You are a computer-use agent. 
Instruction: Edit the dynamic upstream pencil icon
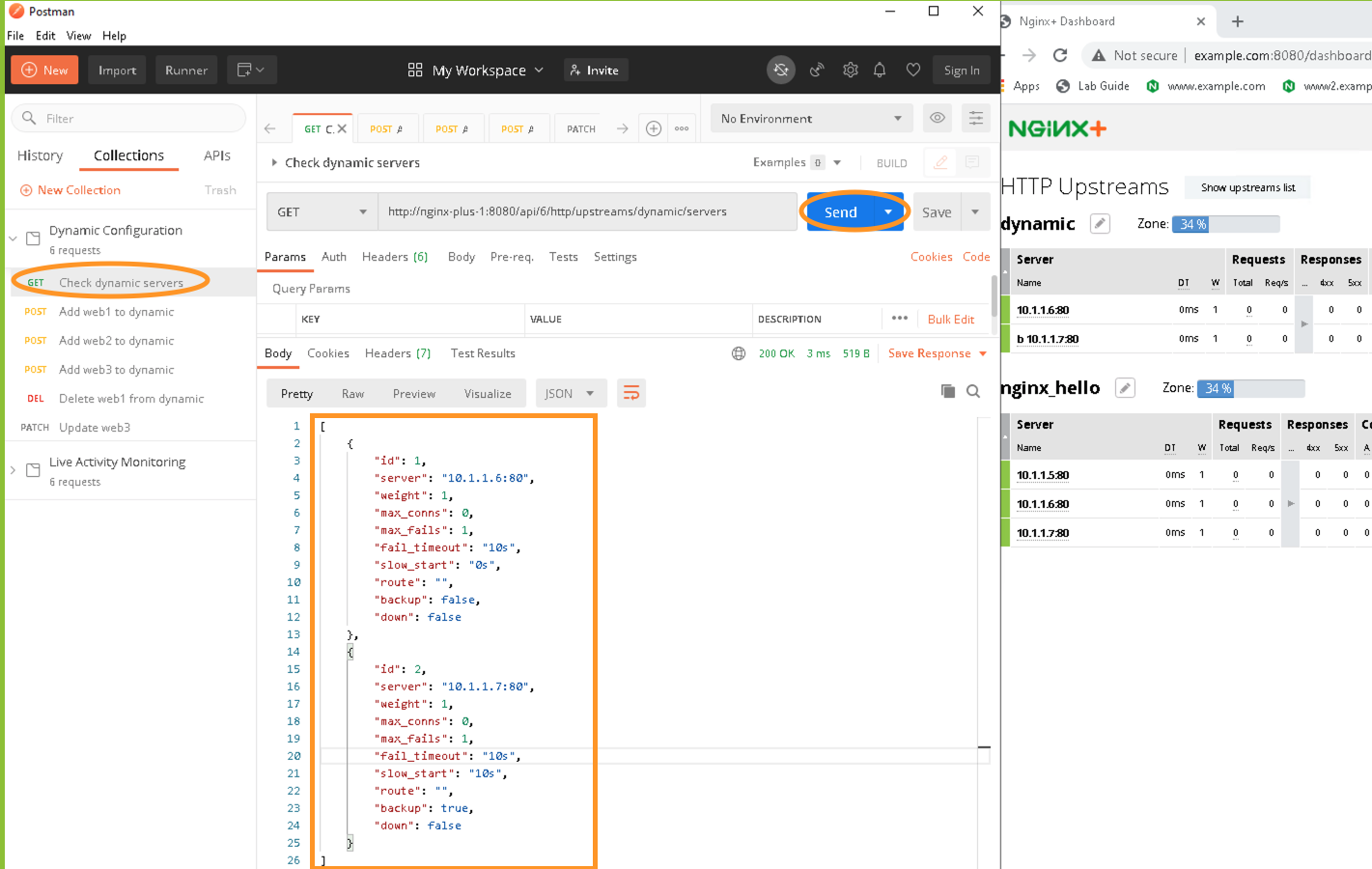pos(1100,224)
